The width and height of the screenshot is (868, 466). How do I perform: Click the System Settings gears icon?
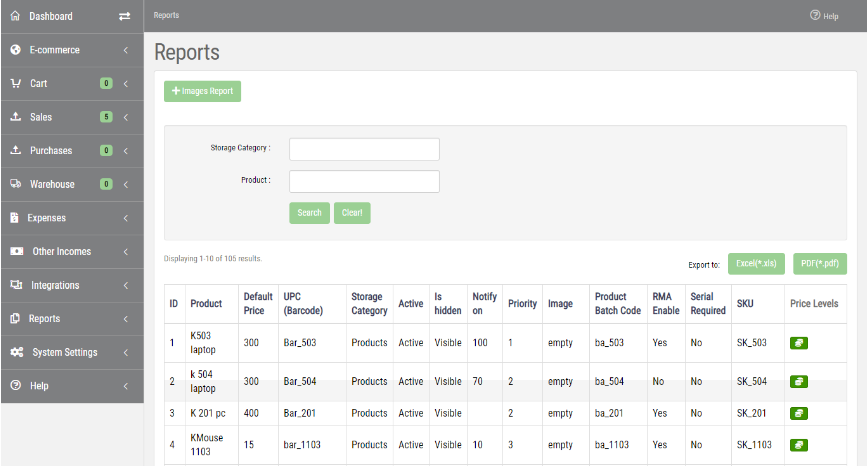pyautogui.click(x=17, y=352)
